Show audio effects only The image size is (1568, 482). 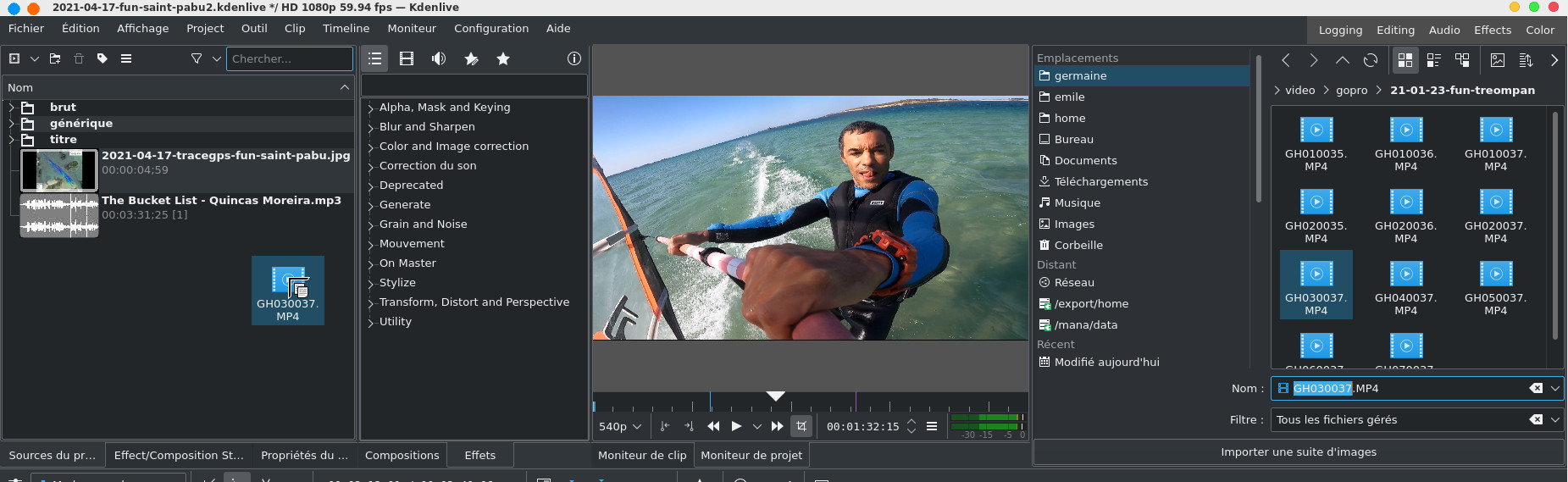(x=439, y=58)
